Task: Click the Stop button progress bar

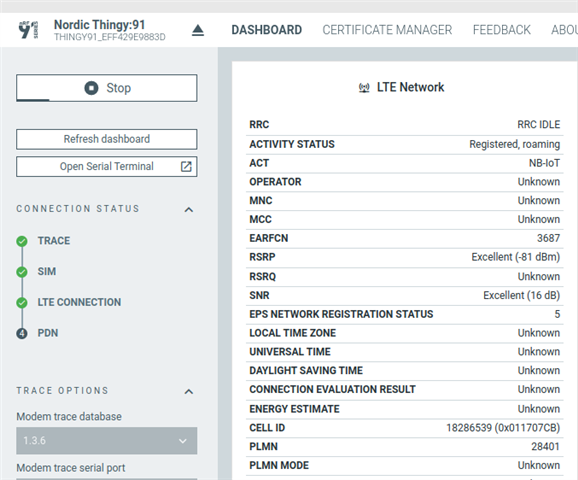Action: 33,100
